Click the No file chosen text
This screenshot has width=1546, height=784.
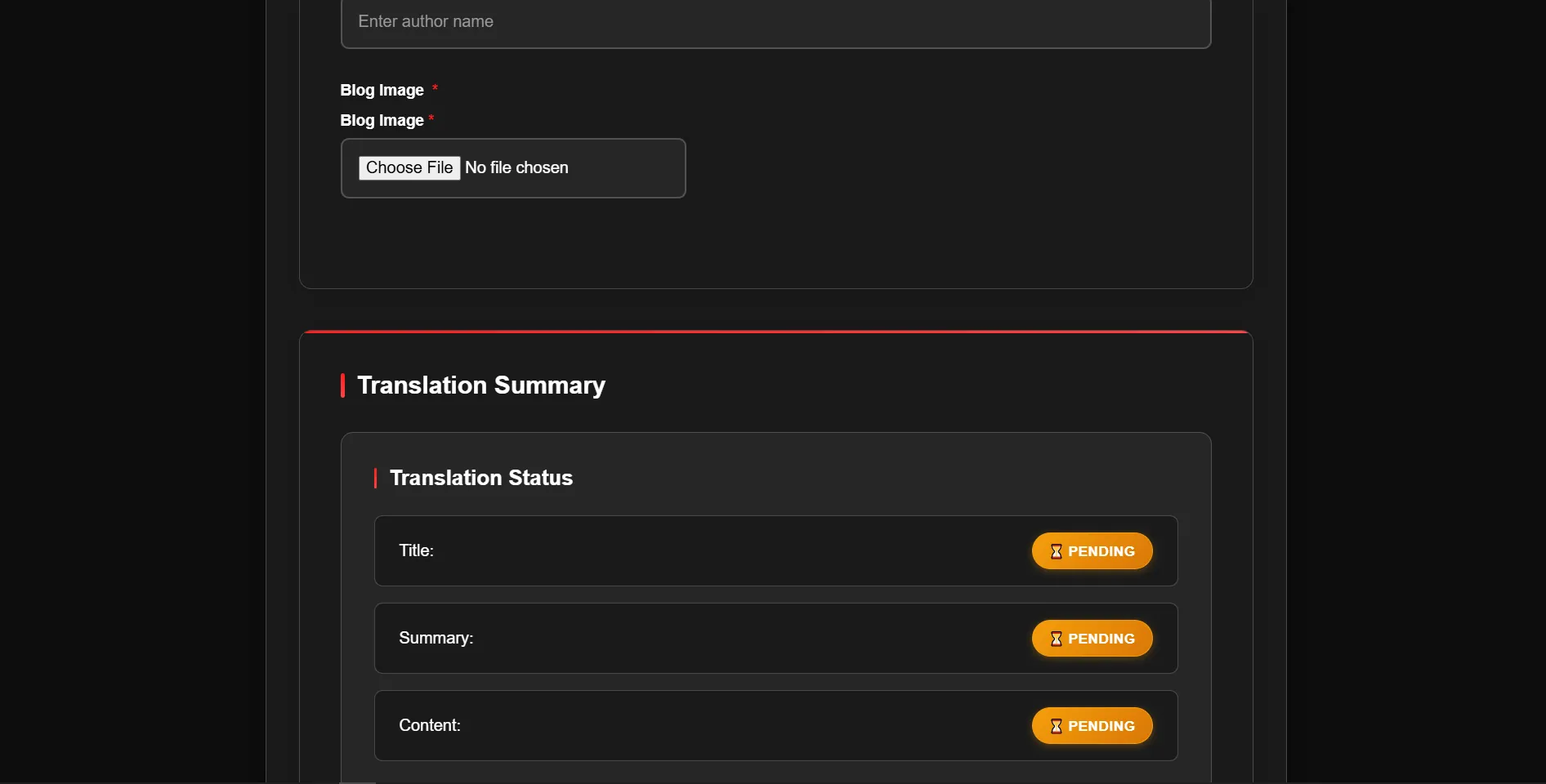click(x=516, y=167)
